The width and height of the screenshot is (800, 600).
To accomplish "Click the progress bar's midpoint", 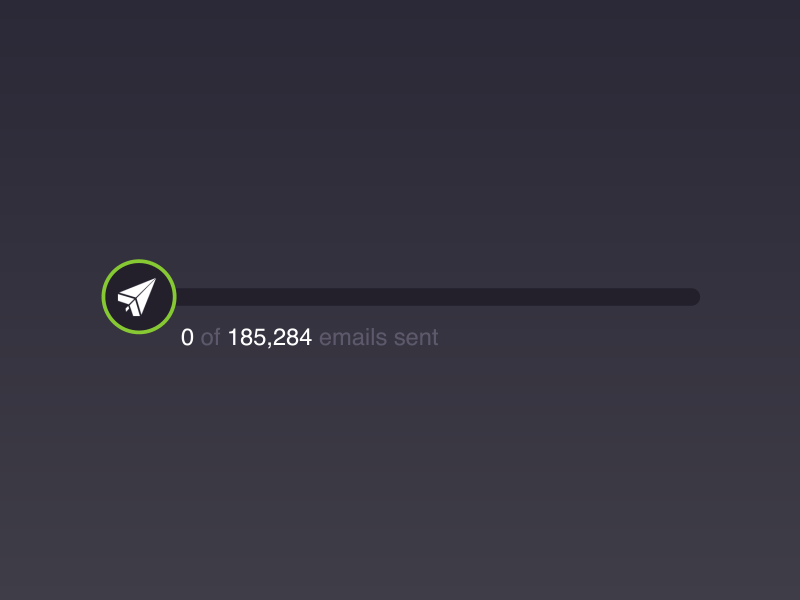I will click(437, 297).
